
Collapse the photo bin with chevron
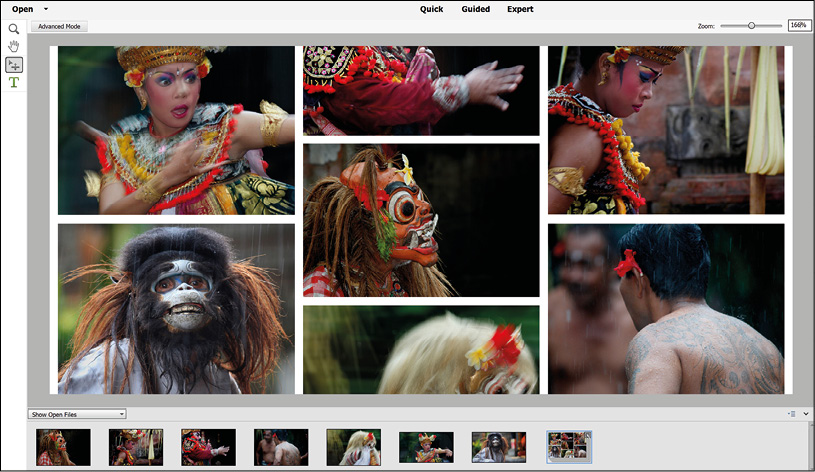pyautogui.click(x=806, y=414)
